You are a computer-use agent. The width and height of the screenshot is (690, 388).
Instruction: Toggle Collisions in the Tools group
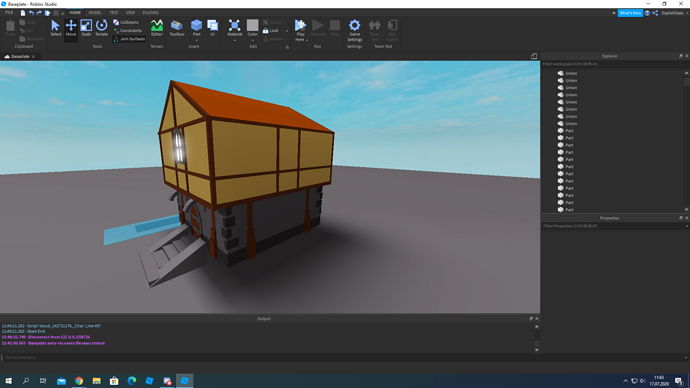coord(126,22)
